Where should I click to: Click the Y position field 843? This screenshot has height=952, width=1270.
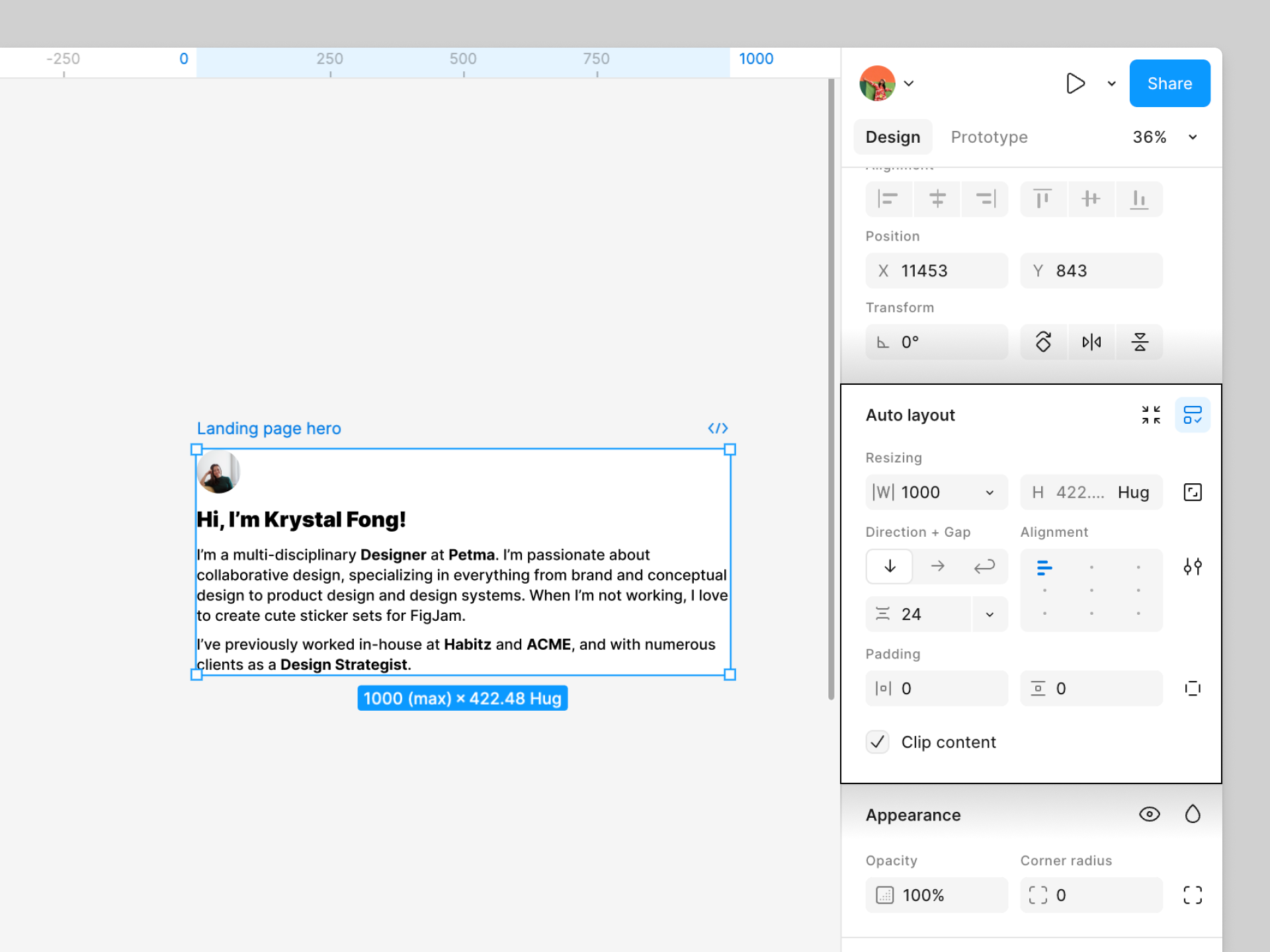pyautogui.click(x=1091, y=270)
